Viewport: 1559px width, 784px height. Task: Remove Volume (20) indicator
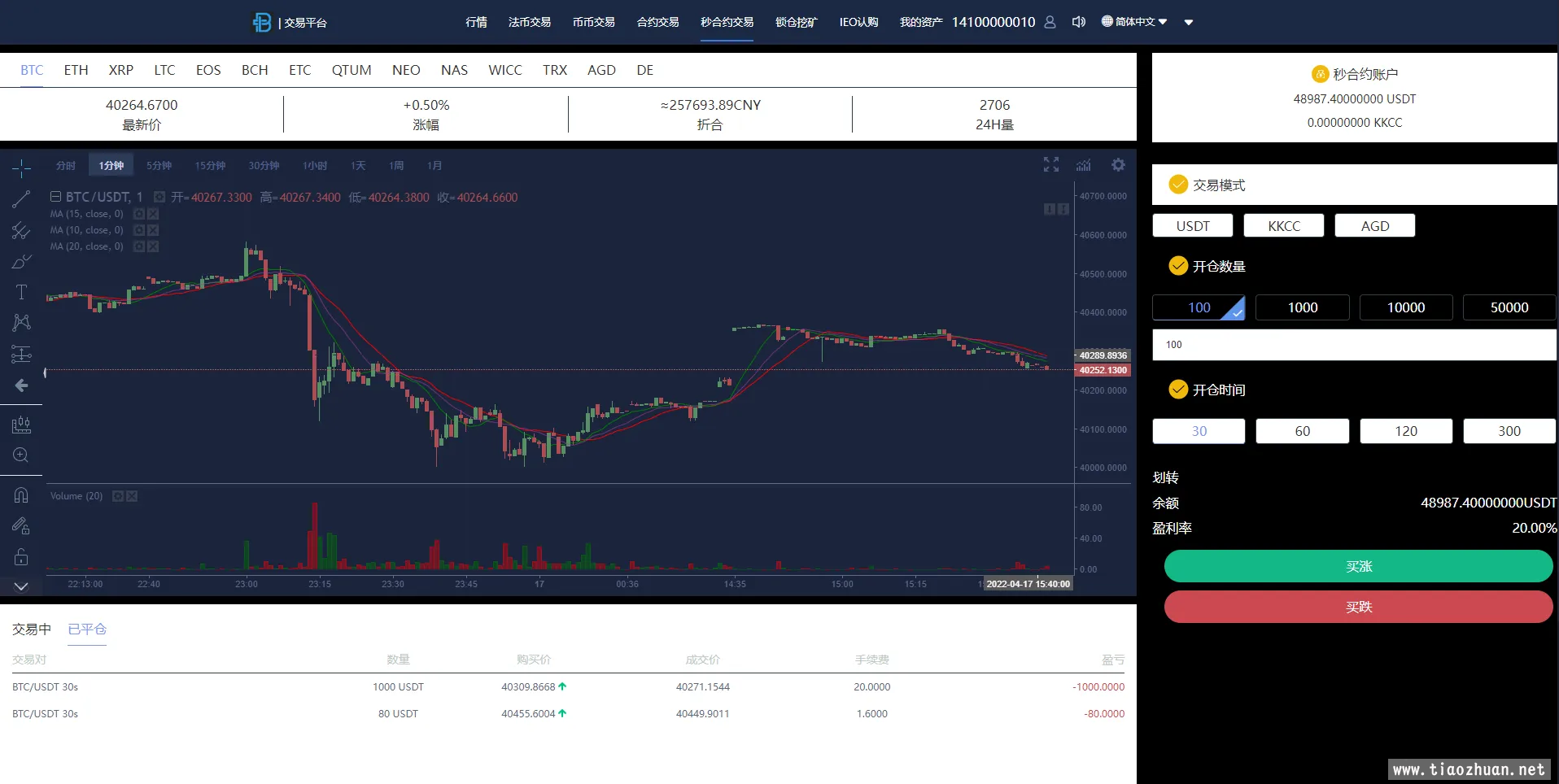(x=132, y=496)
